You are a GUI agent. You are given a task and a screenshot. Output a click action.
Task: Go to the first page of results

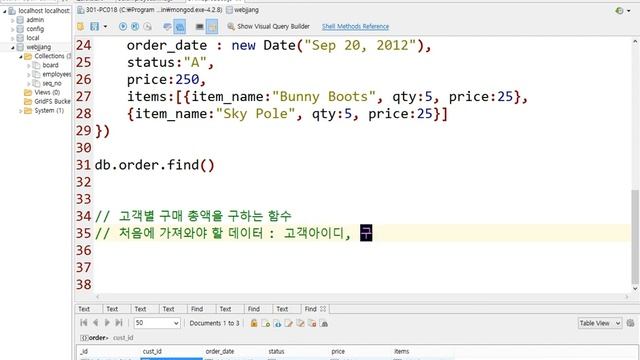coord(84,323)
